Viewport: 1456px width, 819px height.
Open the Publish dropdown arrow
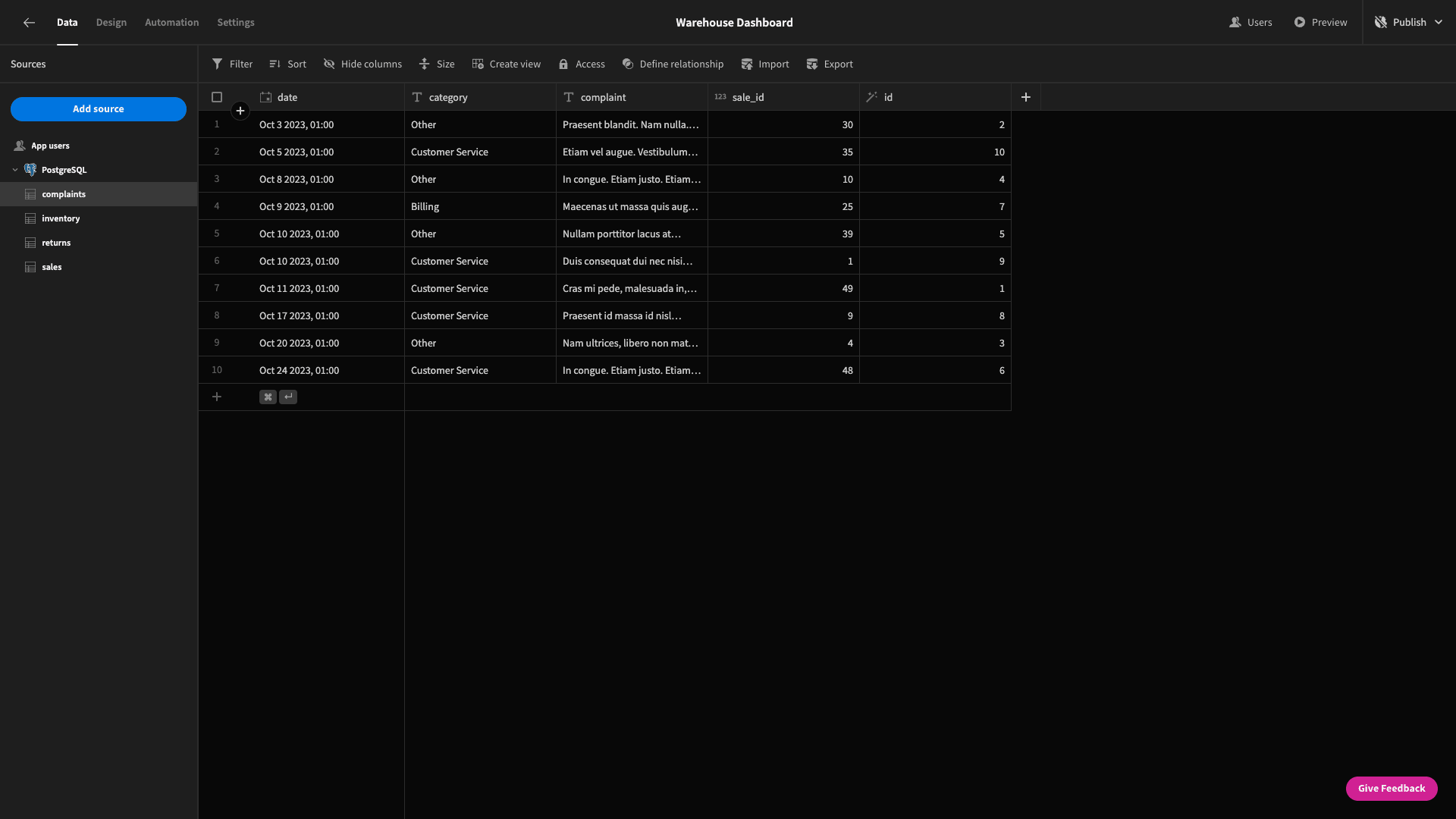1439,23
